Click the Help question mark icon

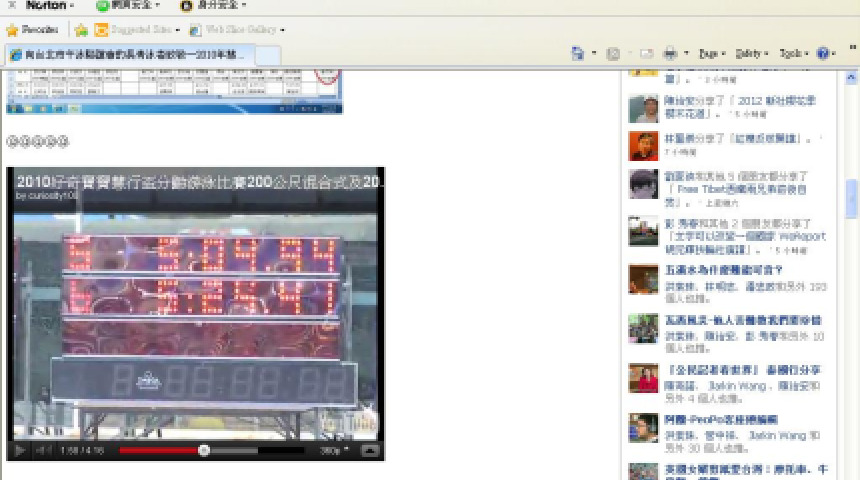[x=823, y=53]
